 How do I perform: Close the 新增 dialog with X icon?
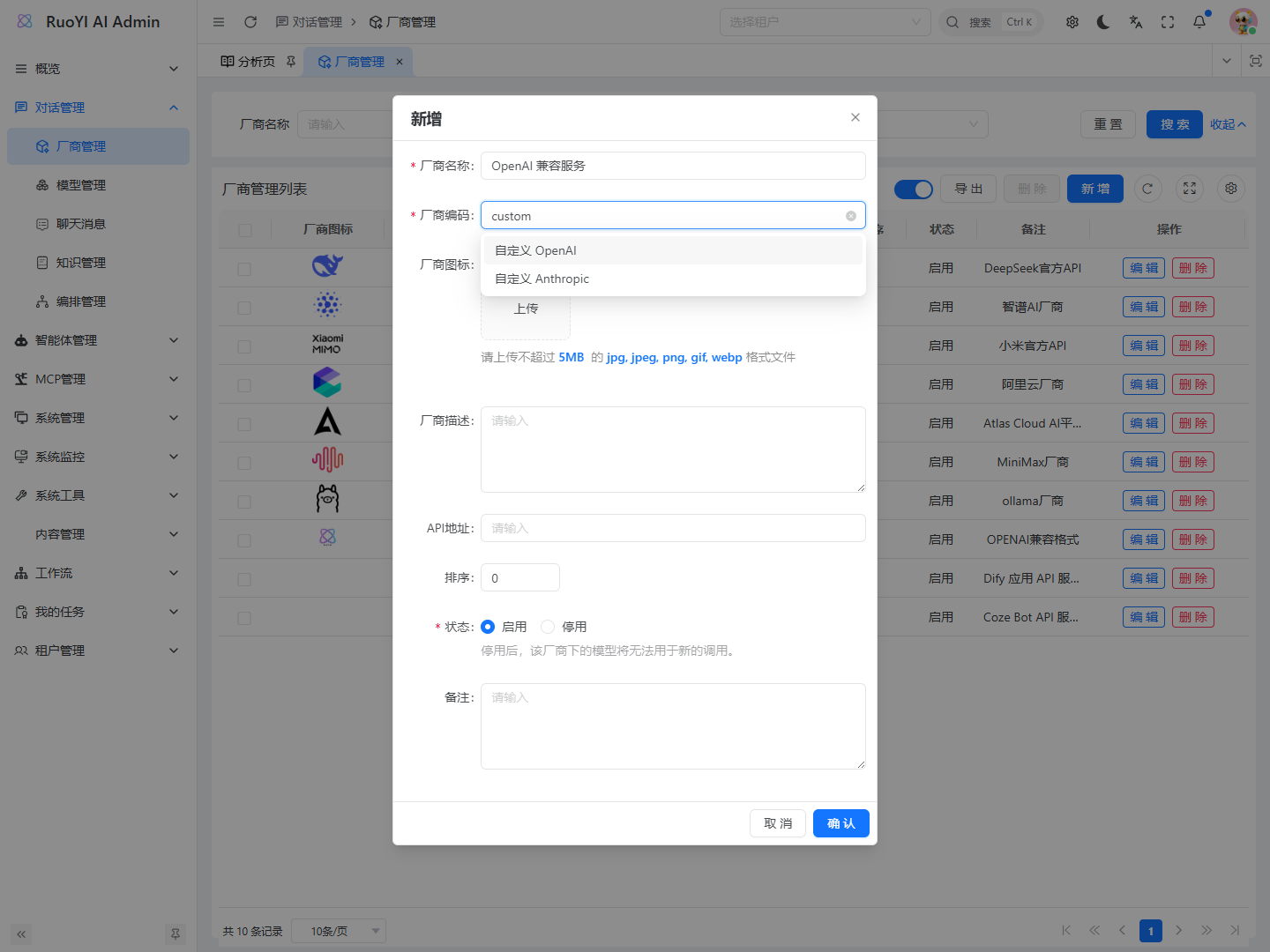point(855,117)
